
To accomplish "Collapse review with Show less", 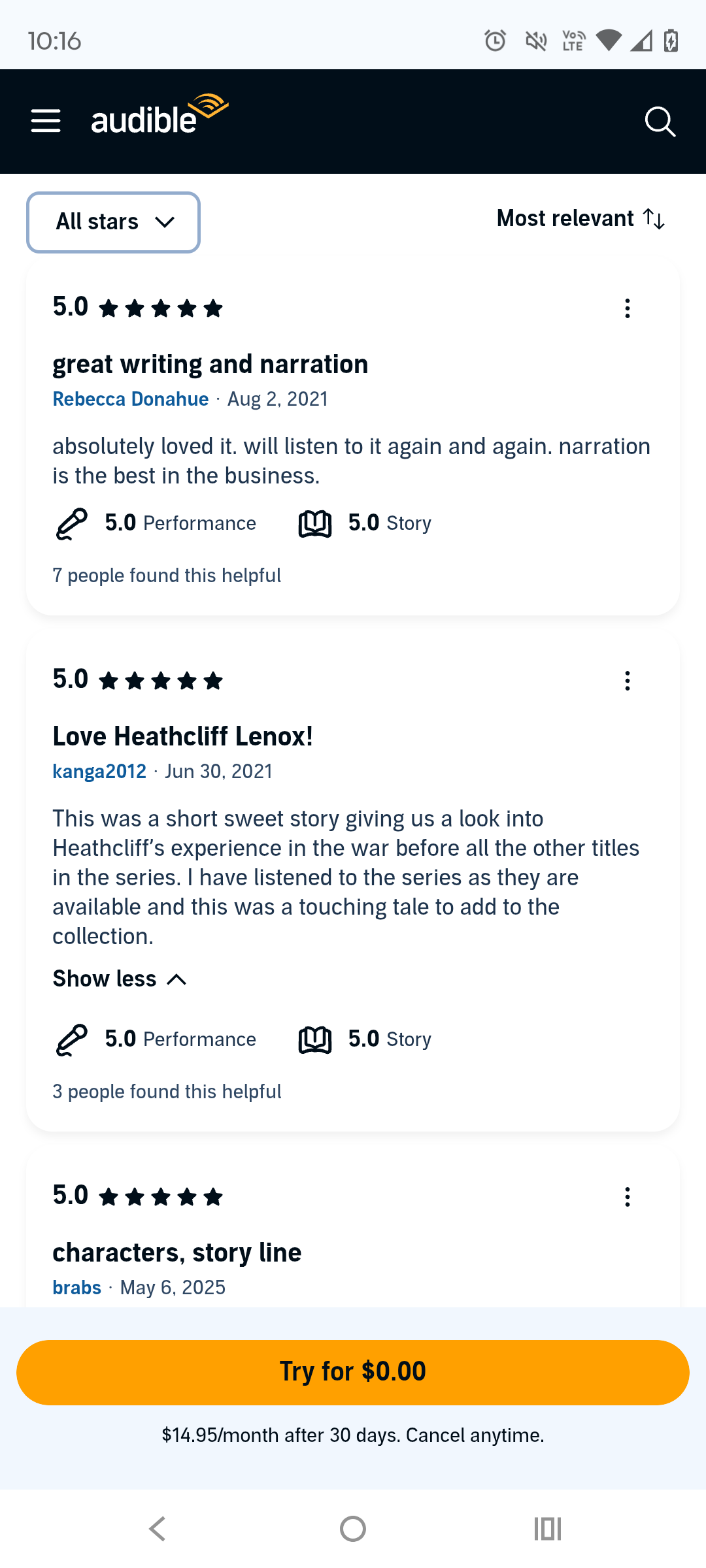I will tap(120, 979).
